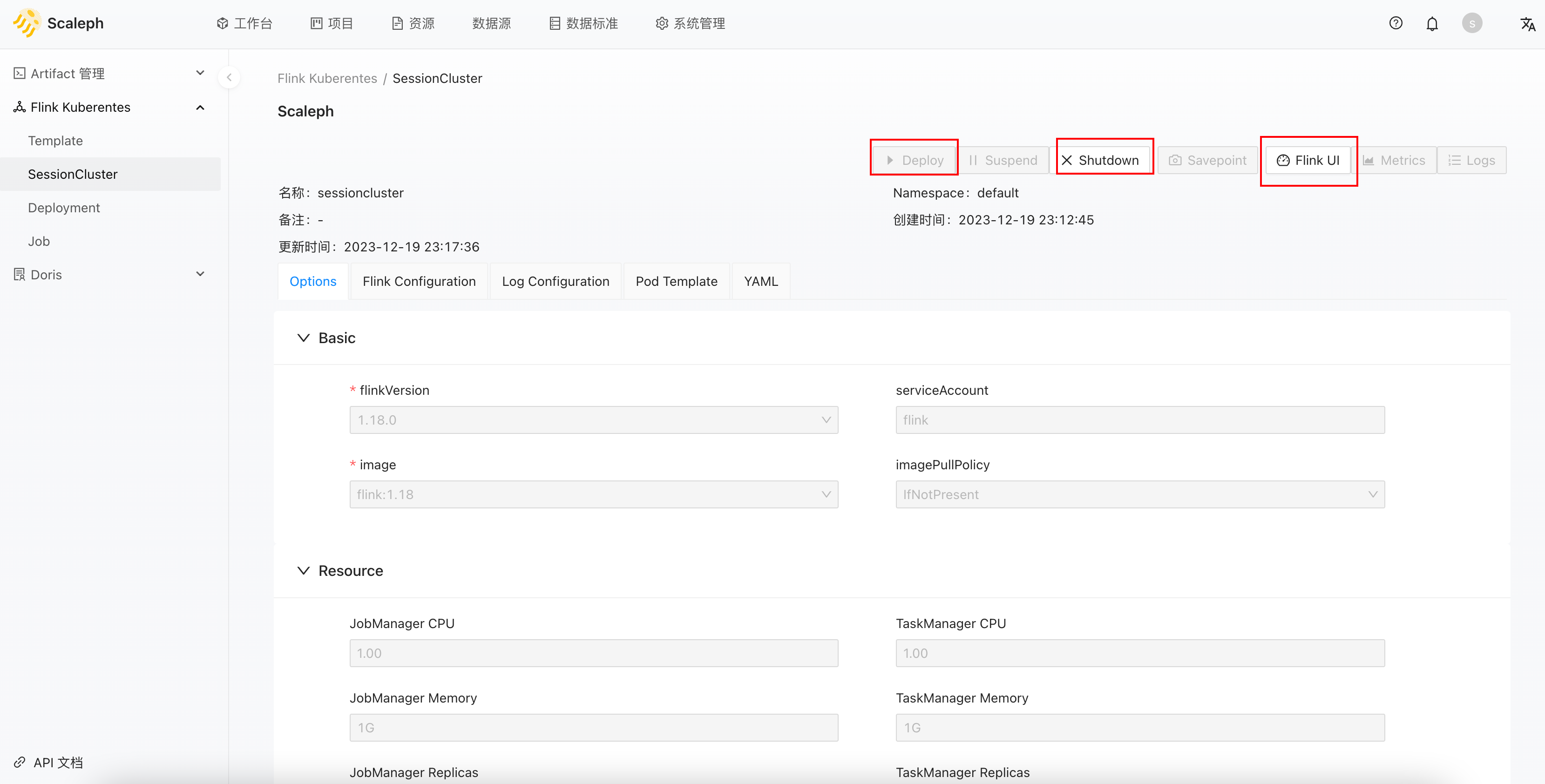Screen dimensions: 1545x784
Task: Click the 名称 value sessioncluster
Action: coord(360,193)
